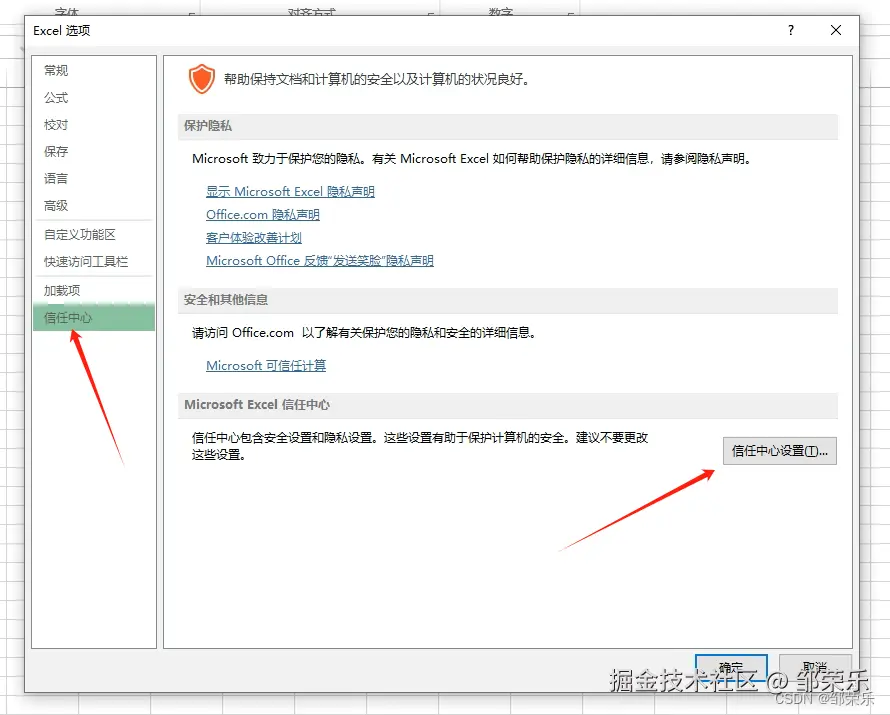The height and width of the screenshot is (715, 890).
Task: Click the shield security icon in the dialog
Action: (x=202, y=78)
